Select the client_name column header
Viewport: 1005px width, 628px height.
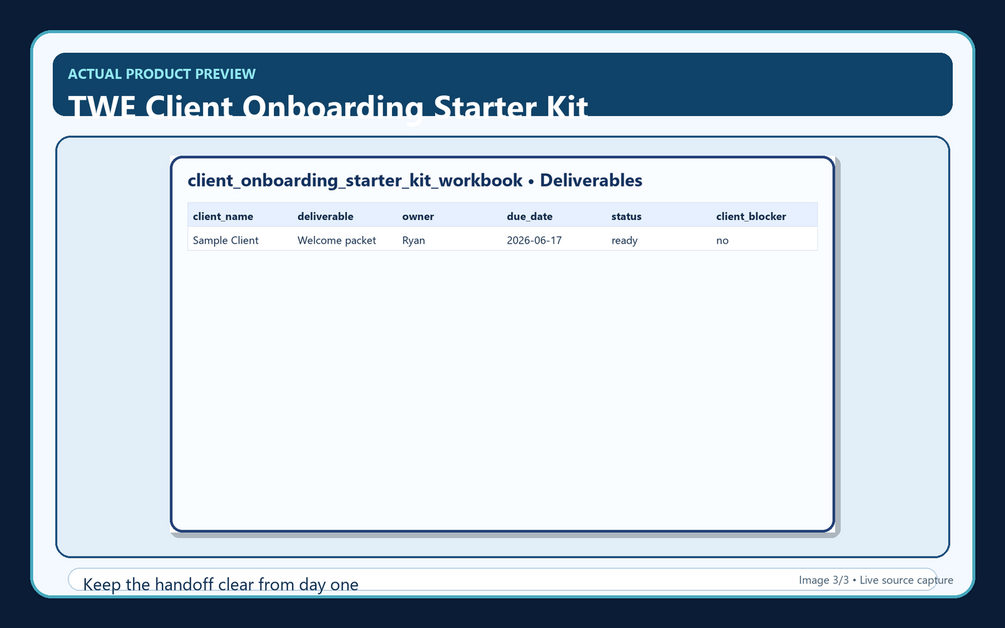223,217
